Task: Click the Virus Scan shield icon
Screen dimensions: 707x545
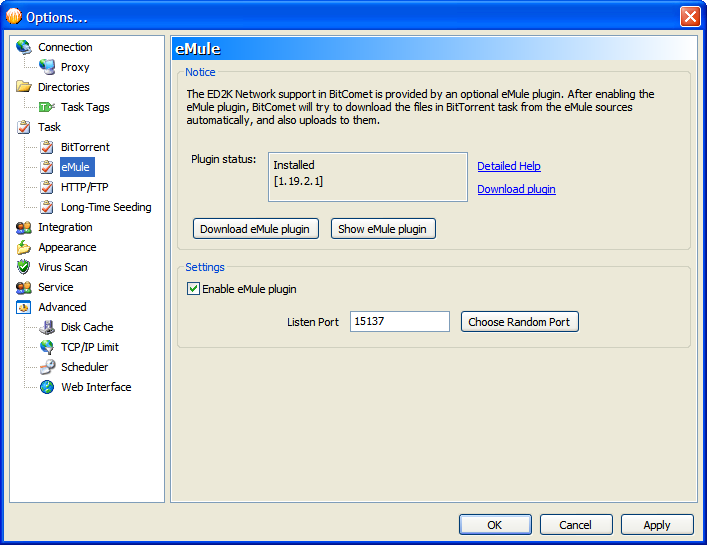Action: (x=23, y=267)
